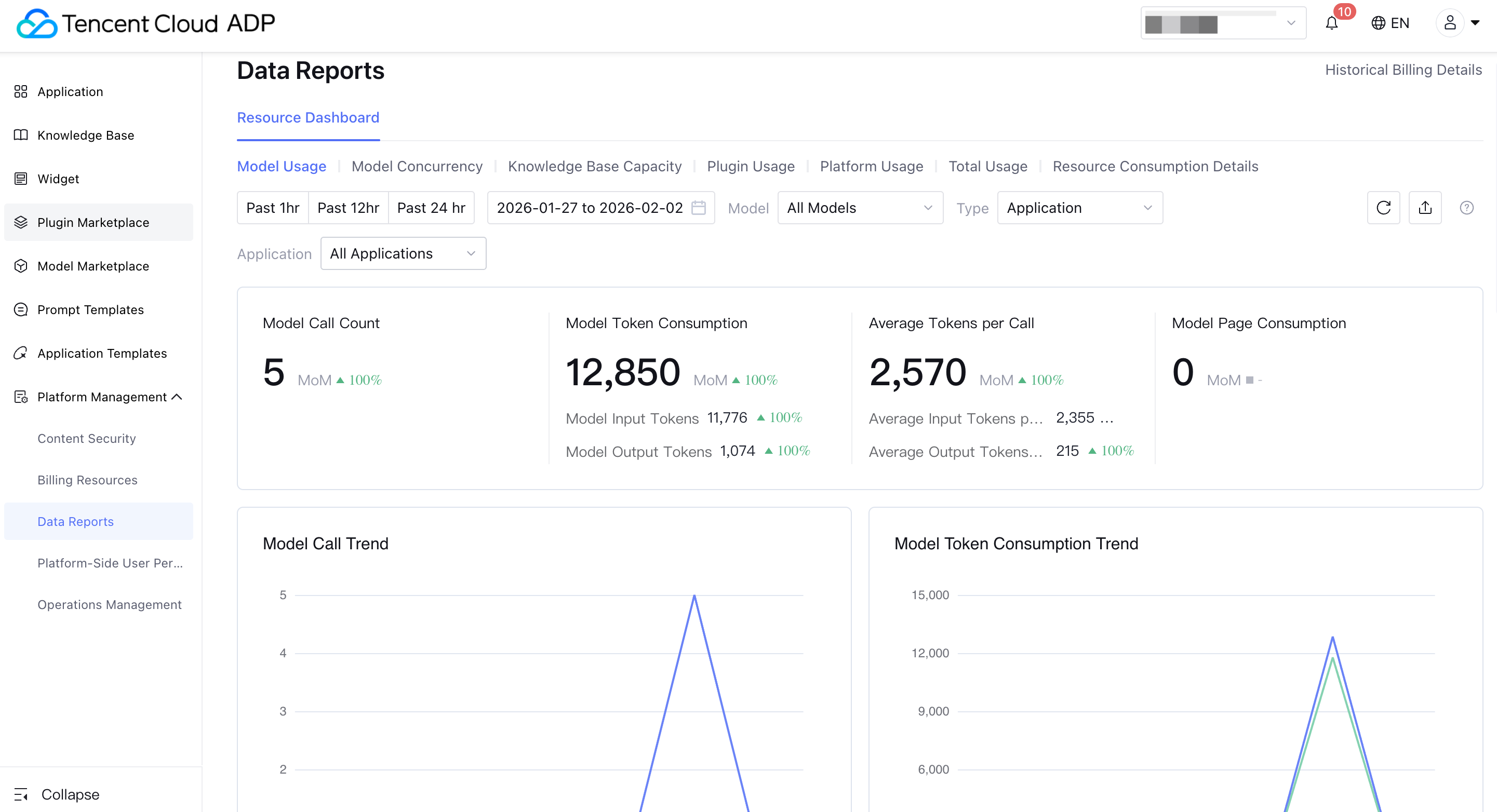Click the export/upload icon button
Screen dimensions: 1497x812
click(1425, 208)
